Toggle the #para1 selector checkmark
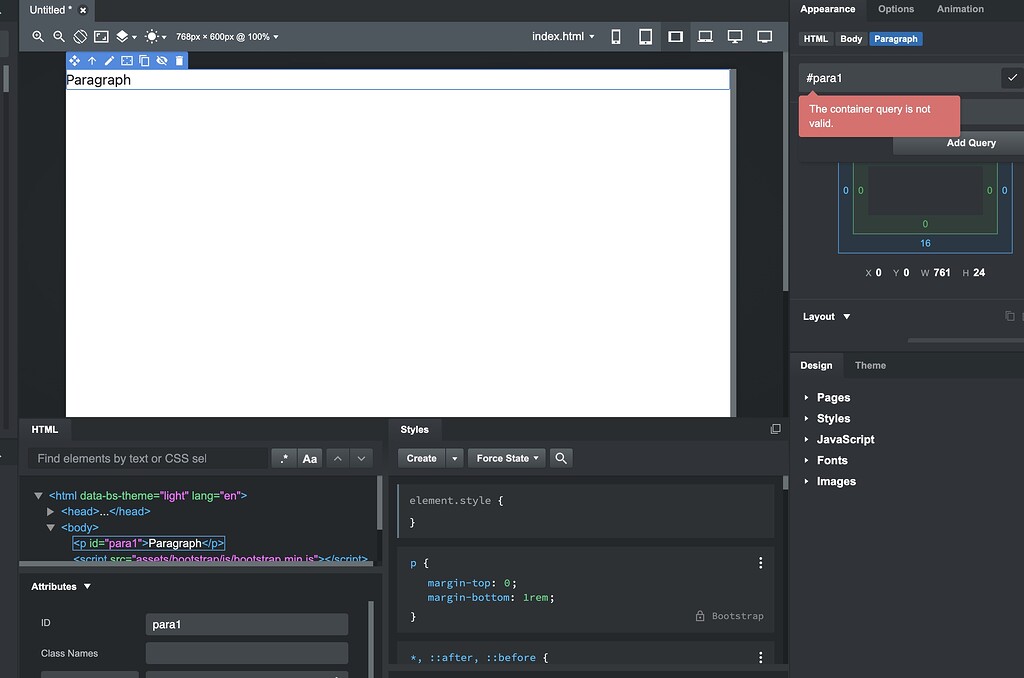The image size is (1024, 678). (x=1012, y=77)
